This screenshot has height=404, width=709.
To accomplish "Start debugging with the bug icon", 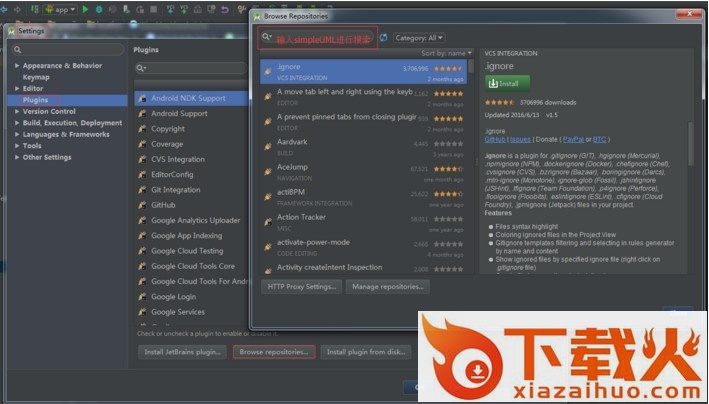I will [99, 9].
